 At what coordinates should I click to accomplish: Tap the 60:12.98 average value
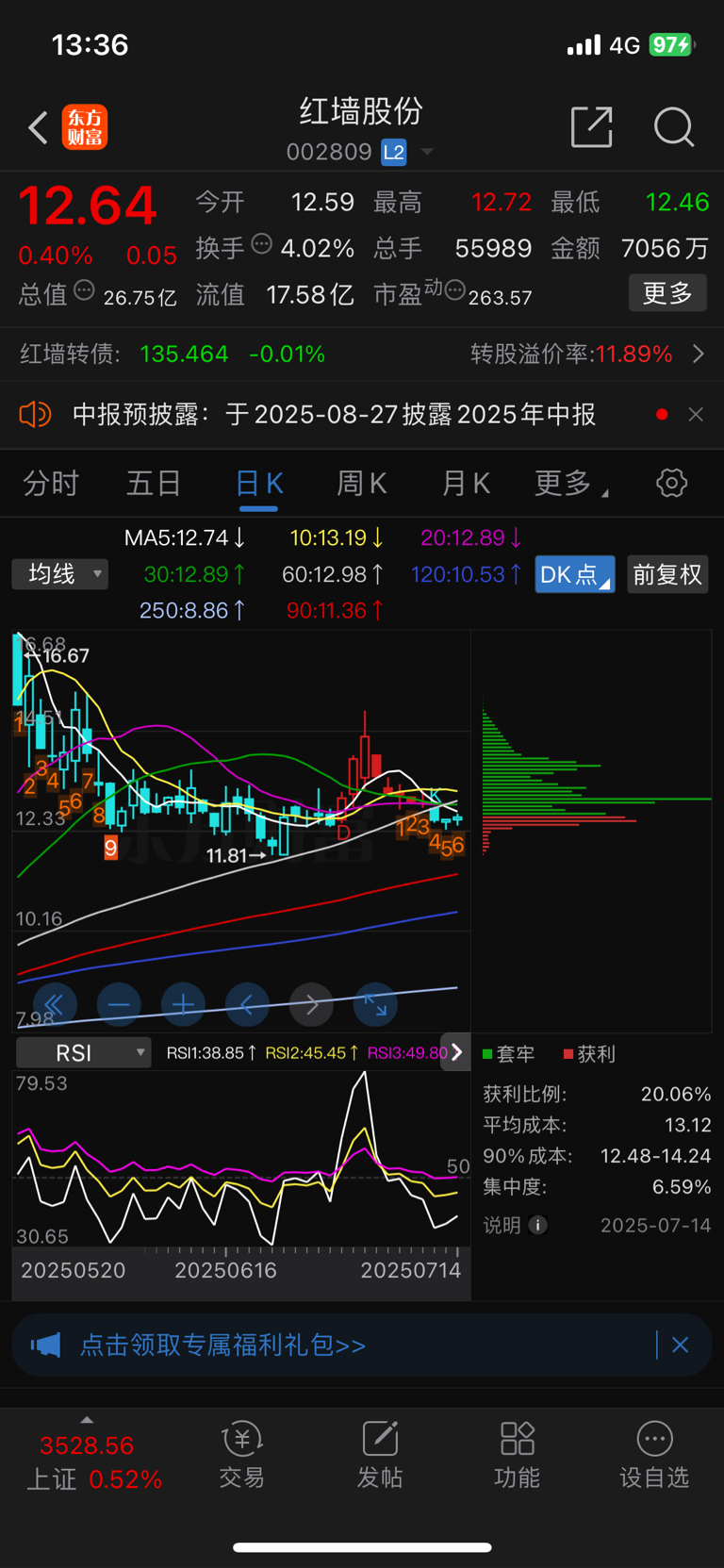click(x=333, y=574)
